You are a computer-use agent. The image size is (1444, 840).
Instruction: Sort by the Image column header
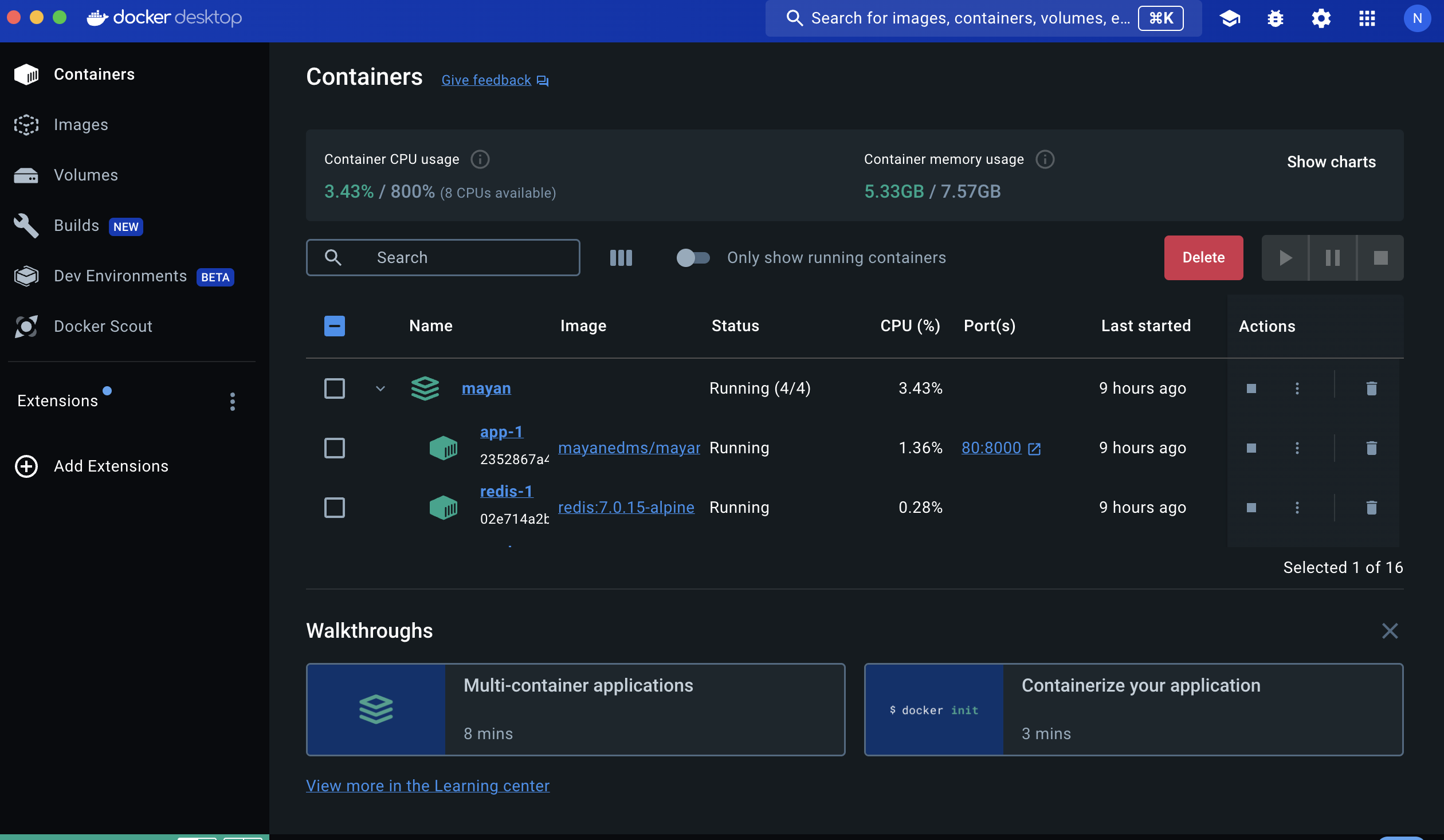tap(583, 326)
